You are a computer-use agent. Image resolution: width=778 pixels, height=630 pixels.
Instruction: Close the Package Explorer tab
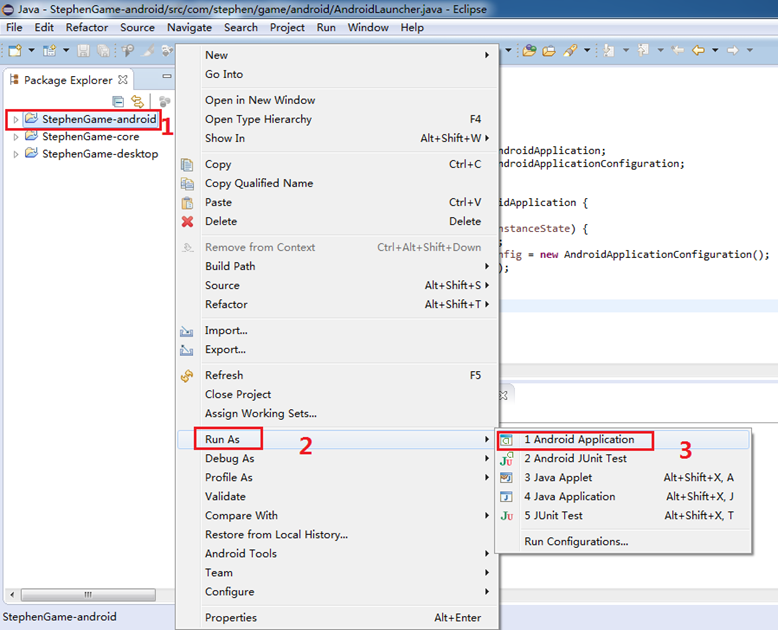pyautogui.click(x=123, y=79)
